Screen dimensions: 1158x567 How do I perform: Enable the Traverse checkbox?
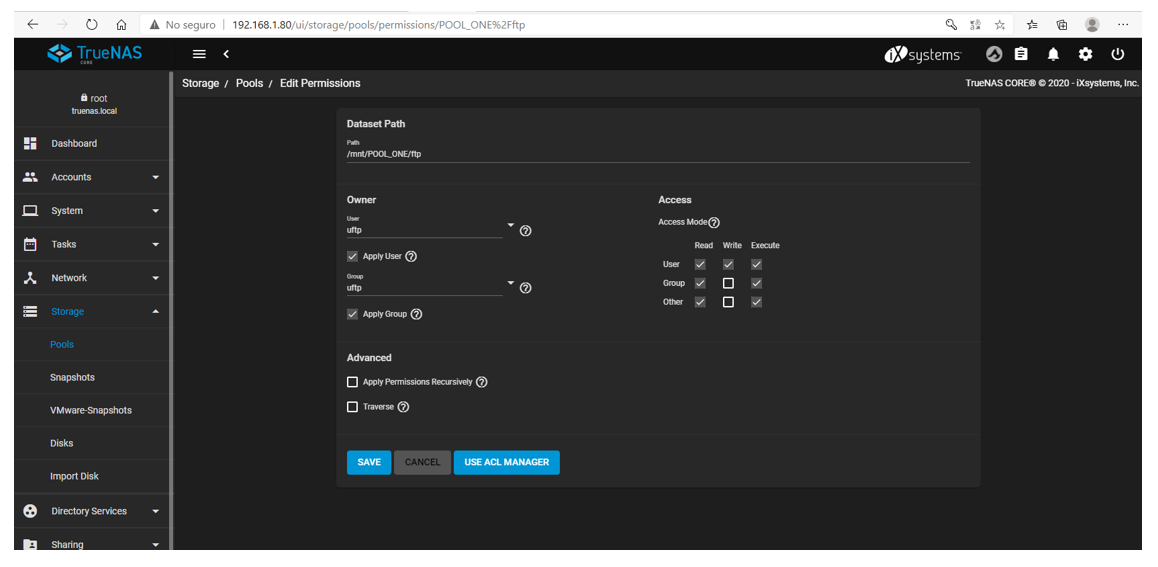(x=352, y=407)
